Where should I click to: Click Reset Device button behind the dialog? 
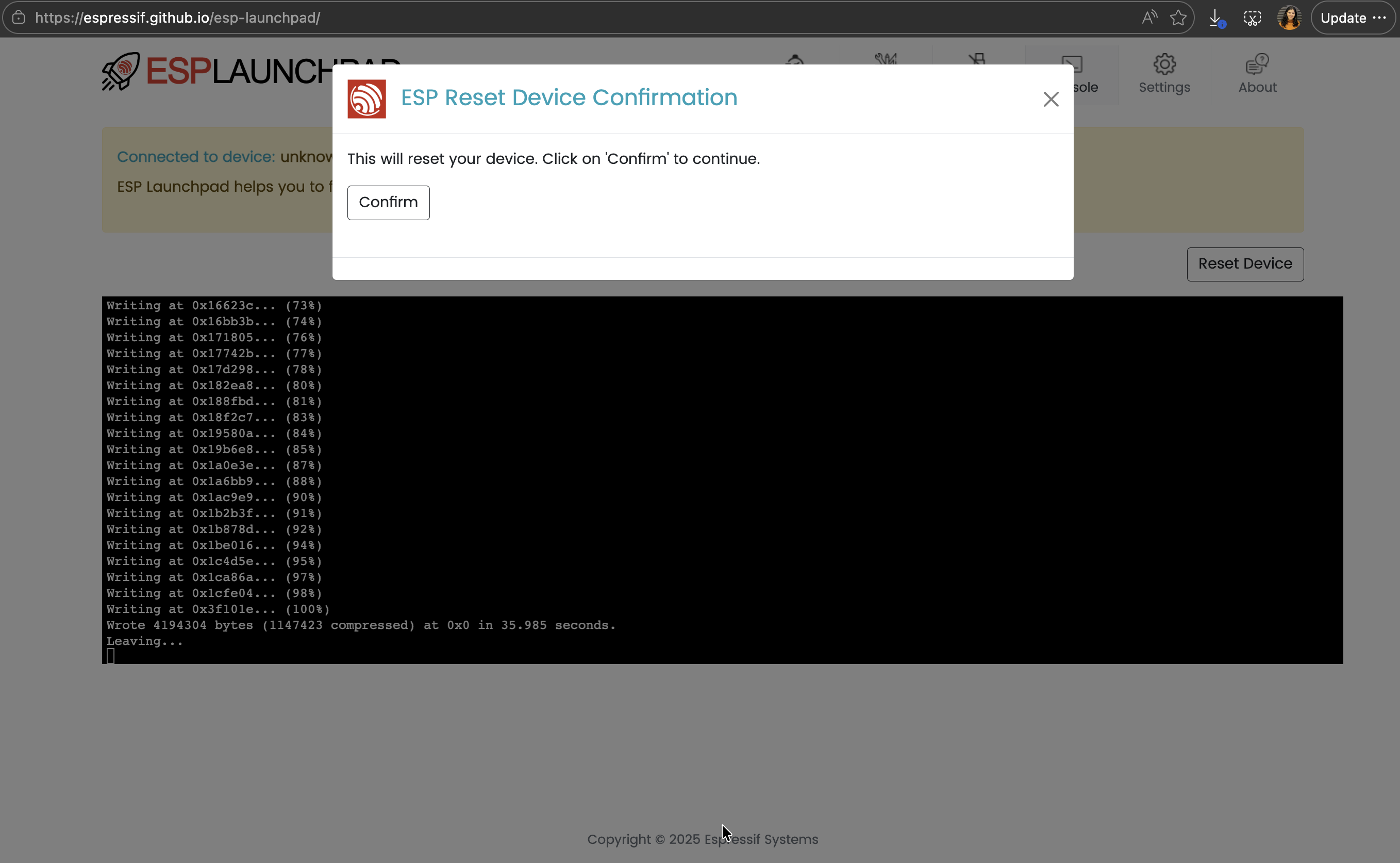1245,264
